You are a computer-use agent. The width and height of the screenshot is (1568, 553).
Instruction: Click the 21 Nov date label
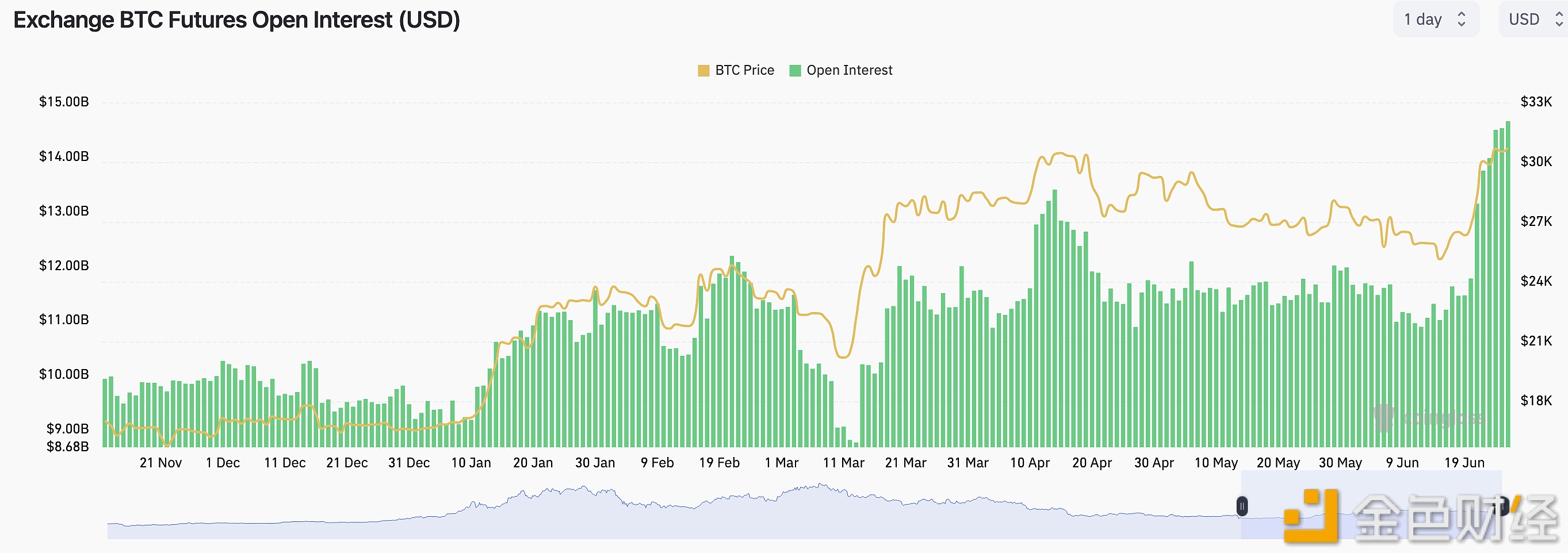pos(160,463)
